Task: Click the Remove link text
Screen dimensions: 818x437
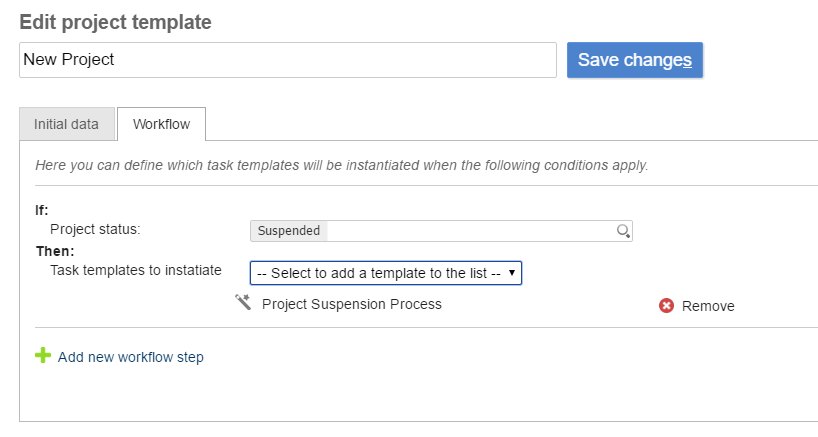Action: 708,306
